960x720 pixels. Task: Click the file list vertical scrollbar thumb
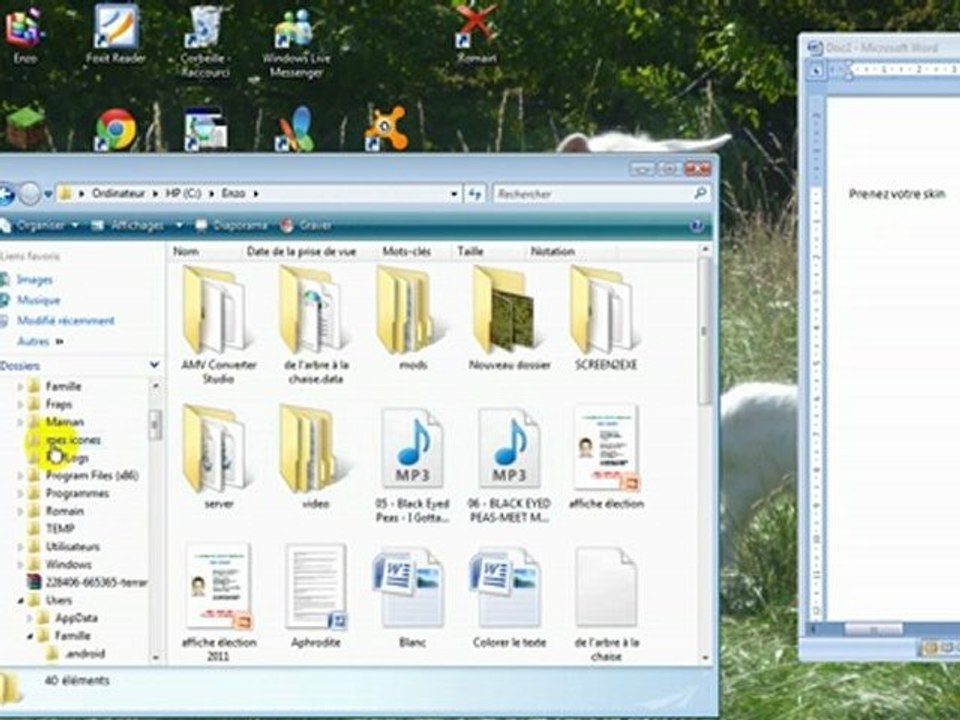(704, 331)
